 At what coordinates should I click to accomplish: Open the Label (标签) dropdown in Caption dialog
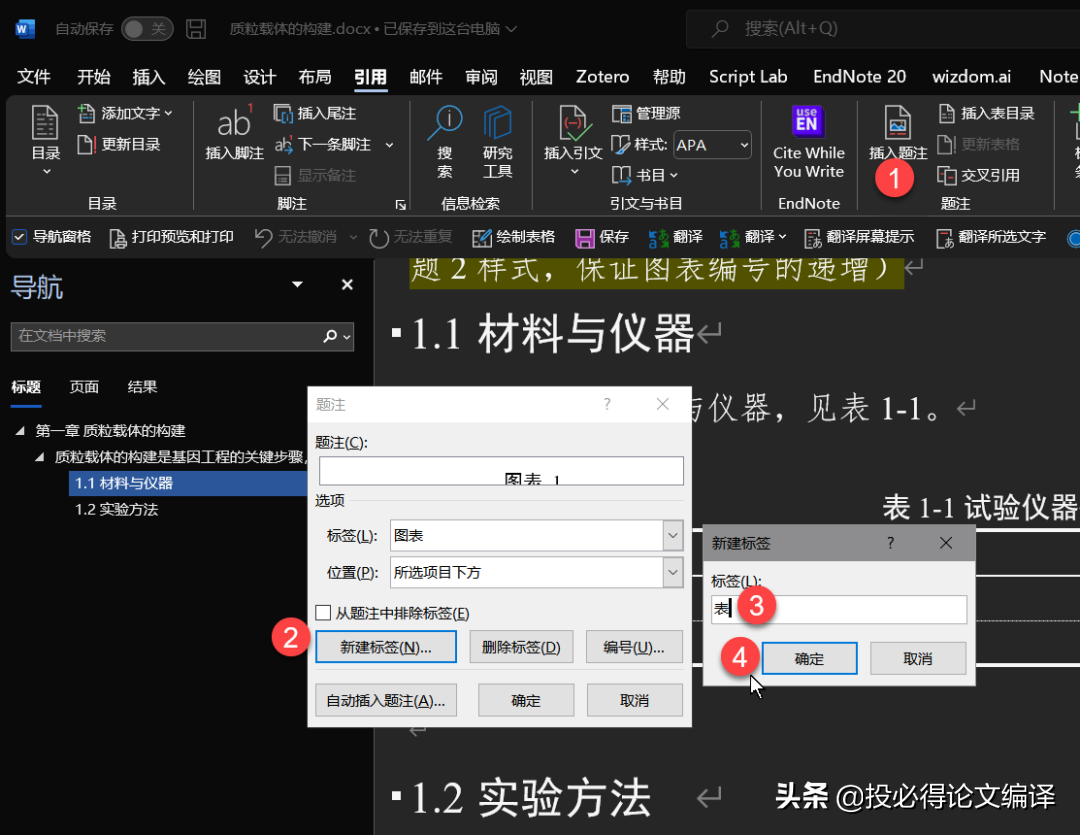[x=672, y=536]
